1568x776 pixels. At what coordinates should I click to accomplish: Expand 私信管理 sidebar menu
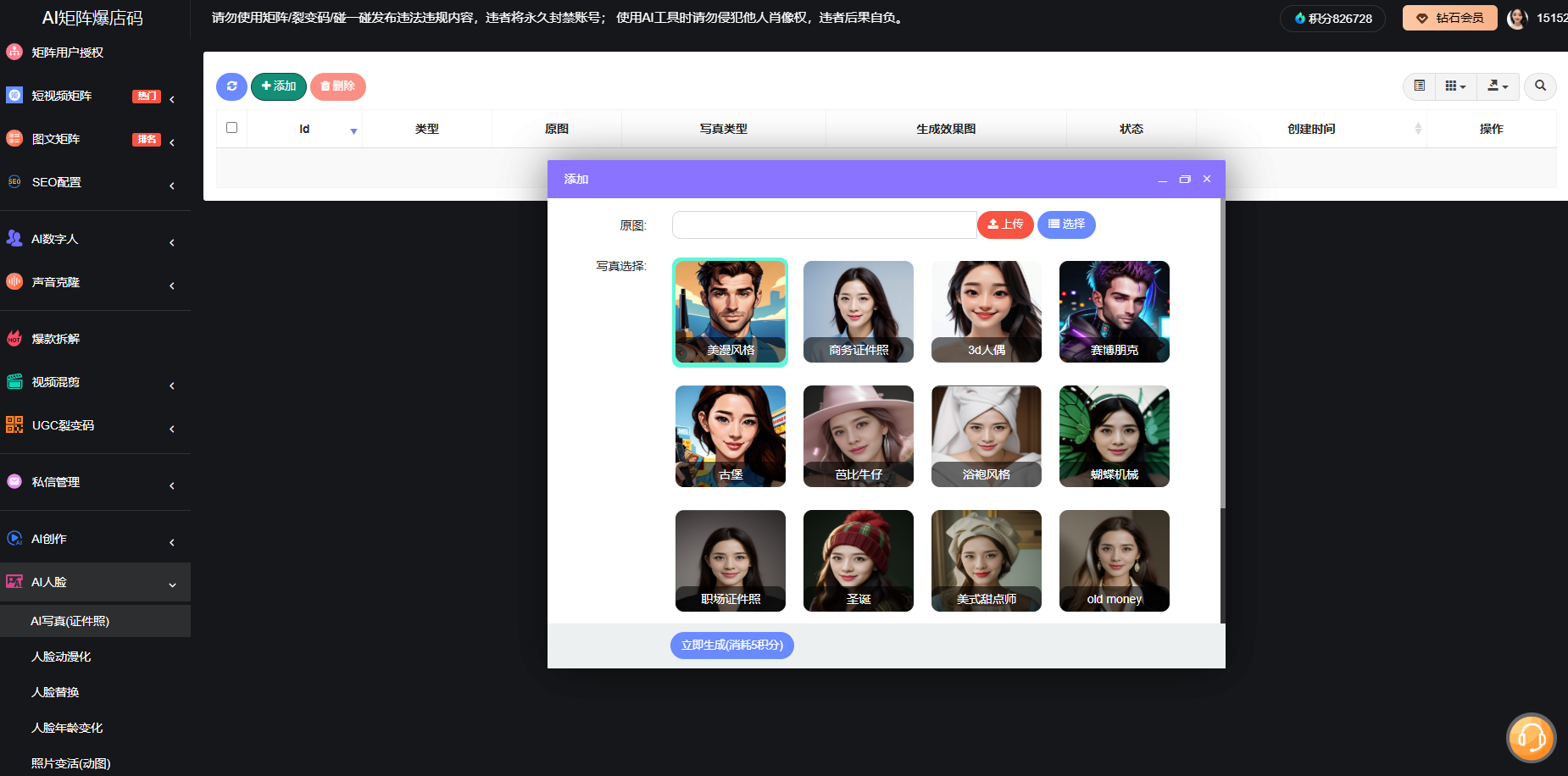[95, 482]
